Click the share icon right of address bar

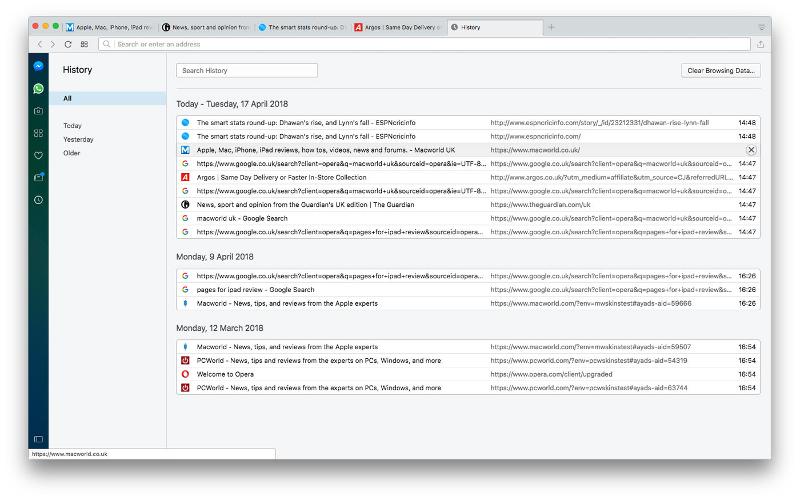pos(761,44)
